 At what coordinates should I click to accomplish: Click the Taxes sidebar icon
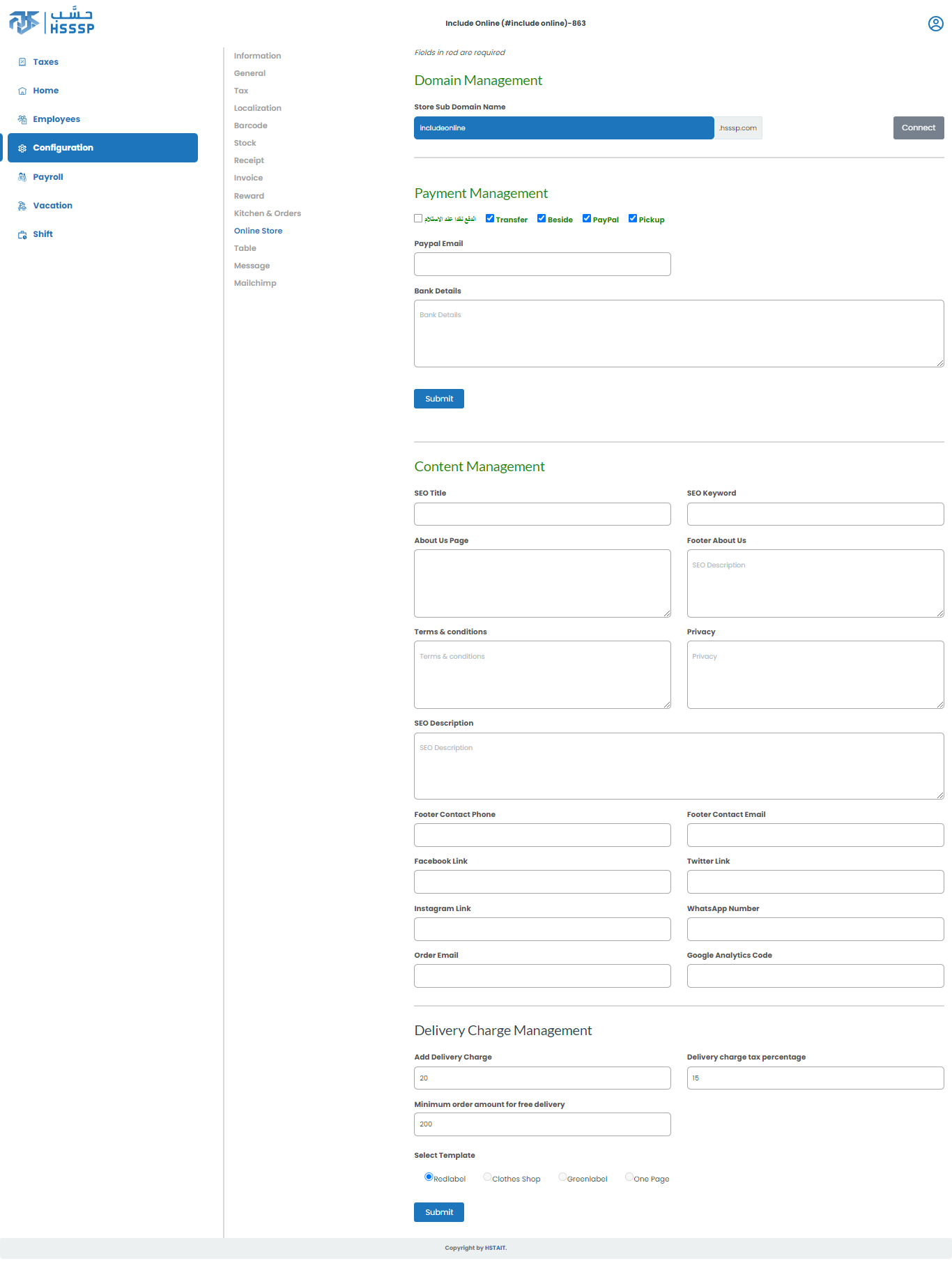tap(22, 62)
